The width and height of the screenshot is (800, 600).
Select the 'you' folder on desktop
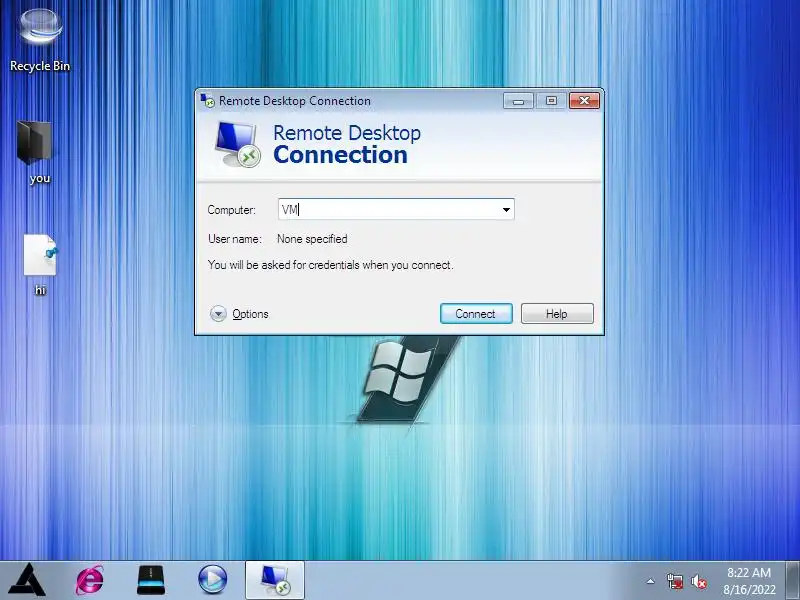[x=36, y=152]
